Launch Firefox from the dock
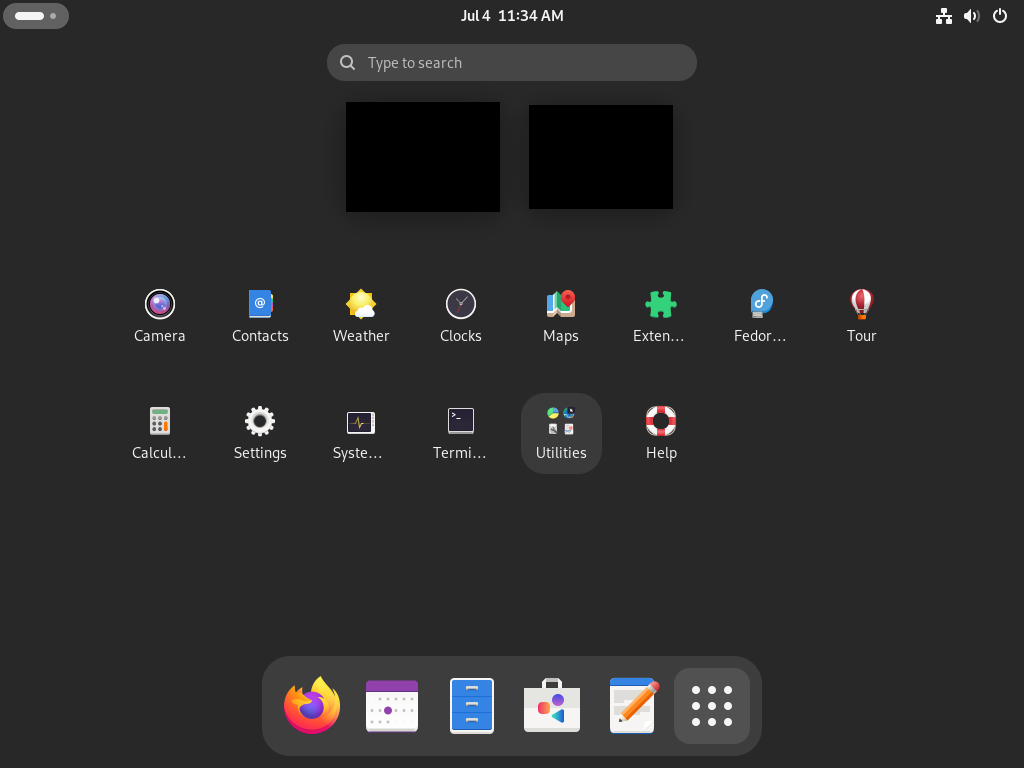1024x768 pixels. pos(312,705)
